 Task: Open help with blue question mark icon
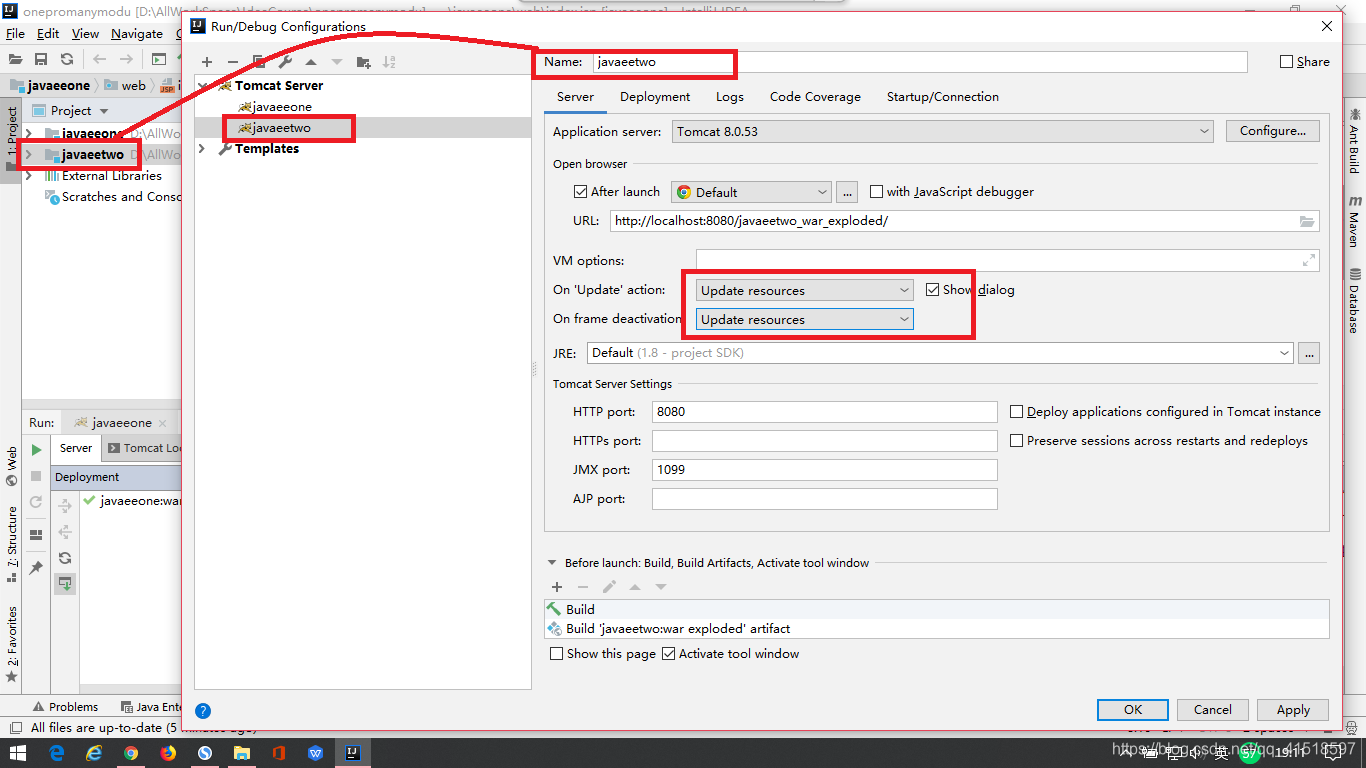click(203, 711)
